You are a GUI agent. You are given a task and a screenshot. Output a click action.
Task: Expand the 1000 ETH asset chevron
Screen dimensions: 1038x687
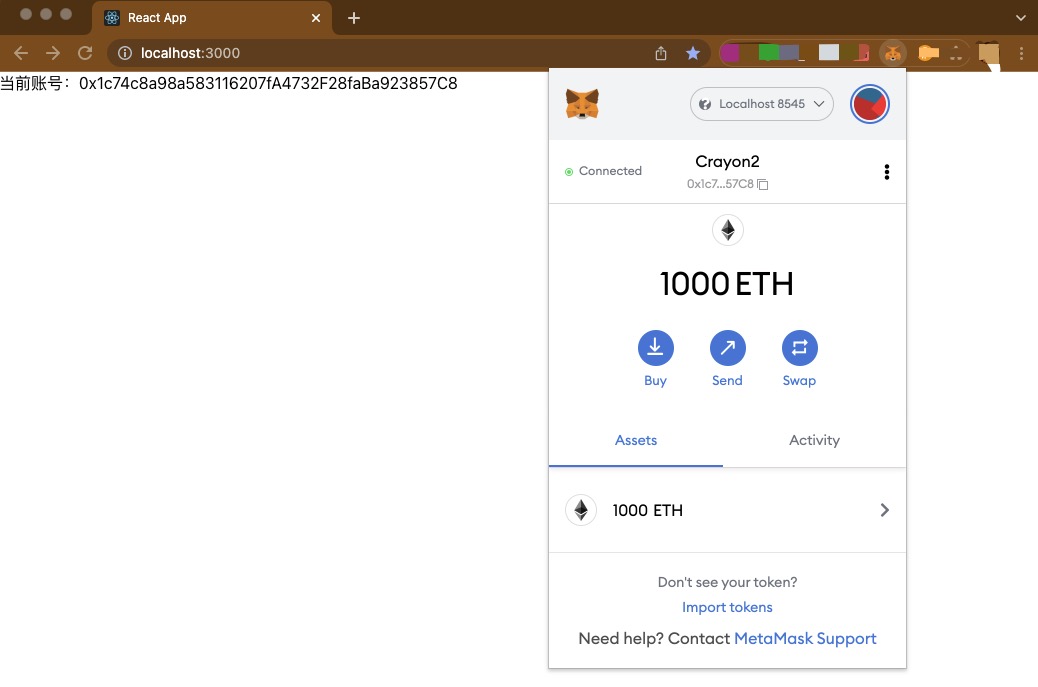tap(884, 510)
